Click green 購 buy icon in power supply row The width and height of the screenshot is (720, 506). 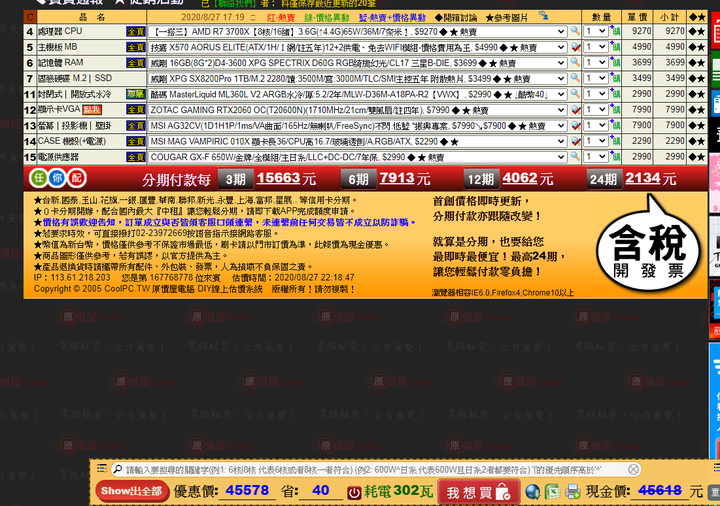pos(615,157)
